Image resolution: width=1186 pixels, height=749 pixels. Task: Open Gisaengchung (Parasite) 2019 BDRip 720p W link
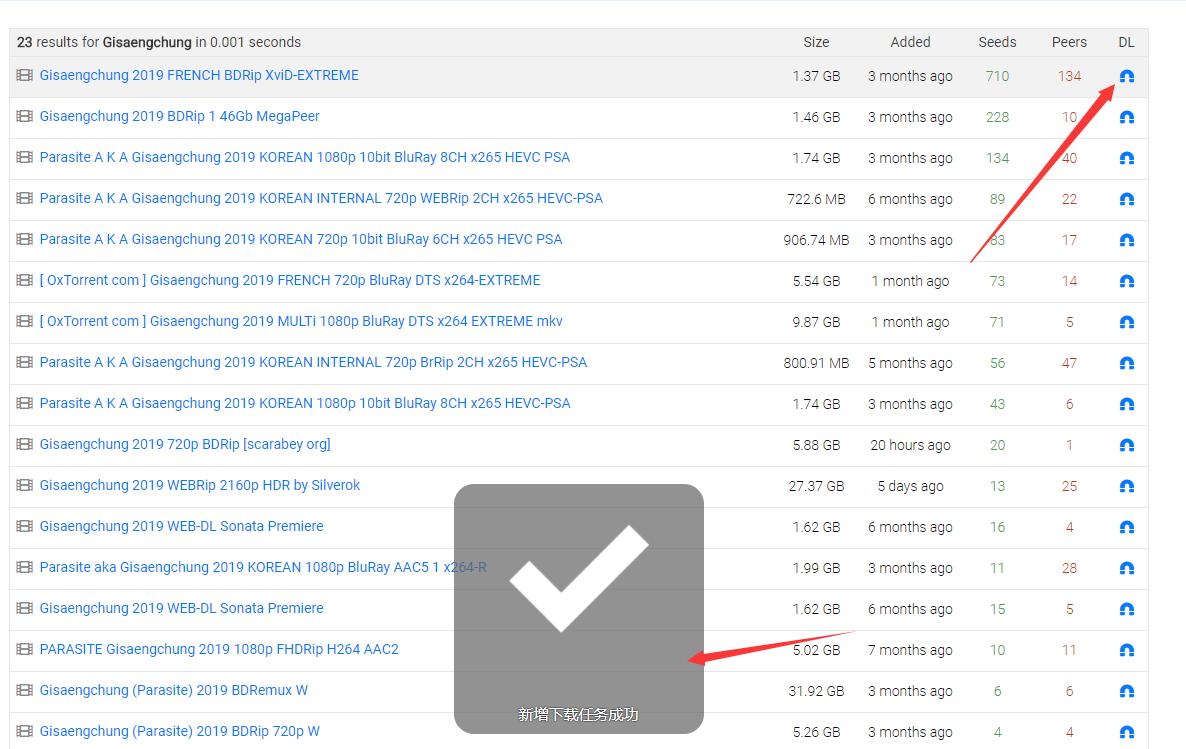[179, 731]
